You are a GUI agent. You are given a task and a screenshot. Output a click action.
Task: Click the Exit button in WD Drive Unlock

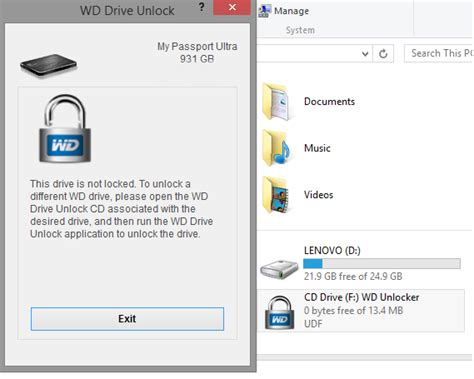127,319
